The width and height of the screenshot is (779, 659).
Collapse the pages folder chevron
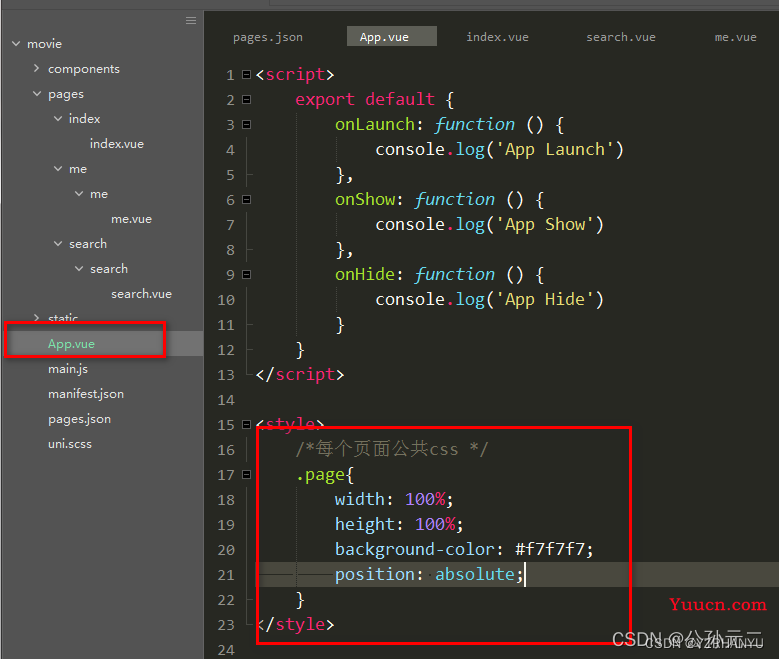37,93
